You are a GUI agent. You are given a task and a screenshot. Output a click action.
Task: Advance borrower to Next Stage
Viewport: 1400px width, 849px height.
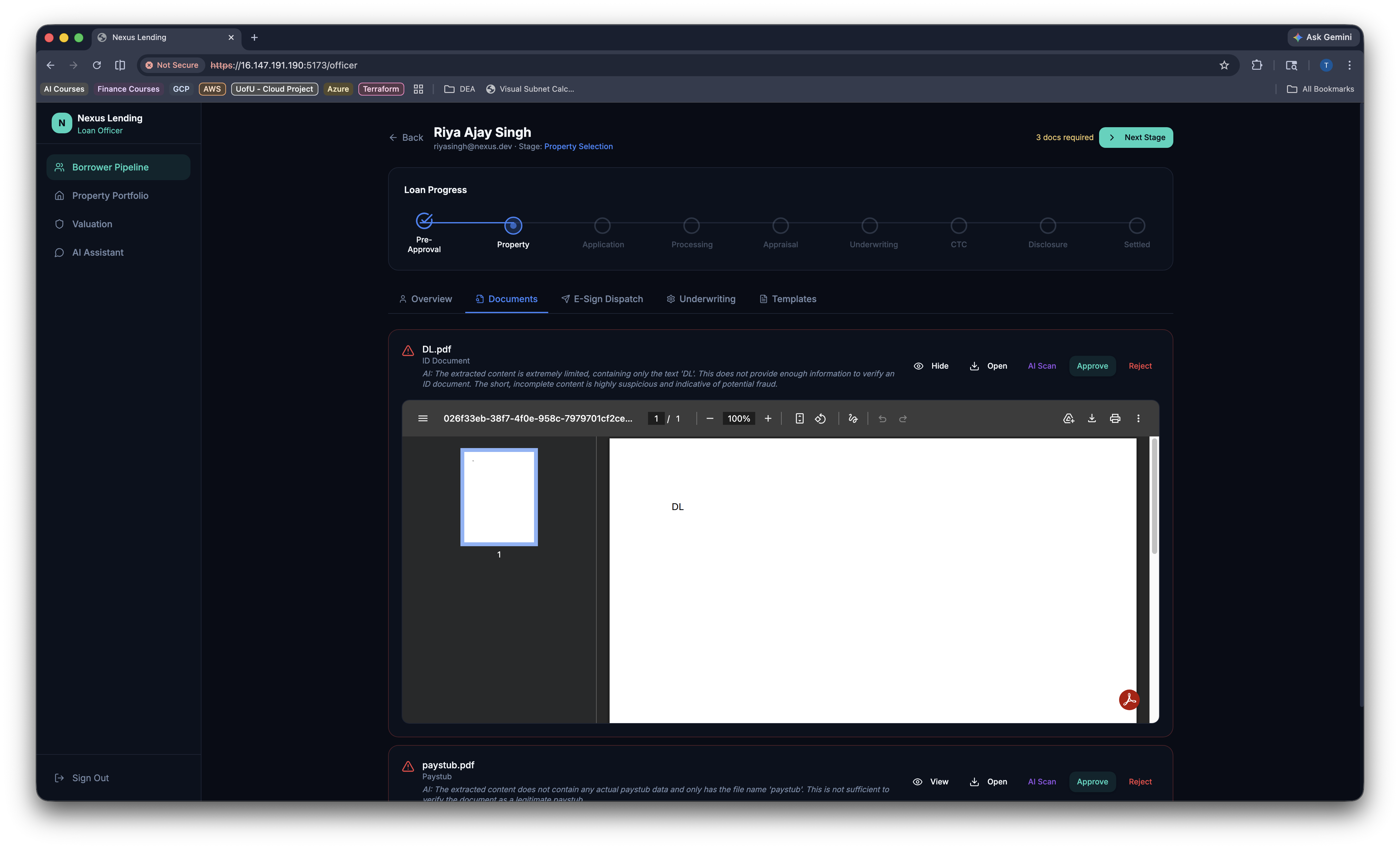1136,138
